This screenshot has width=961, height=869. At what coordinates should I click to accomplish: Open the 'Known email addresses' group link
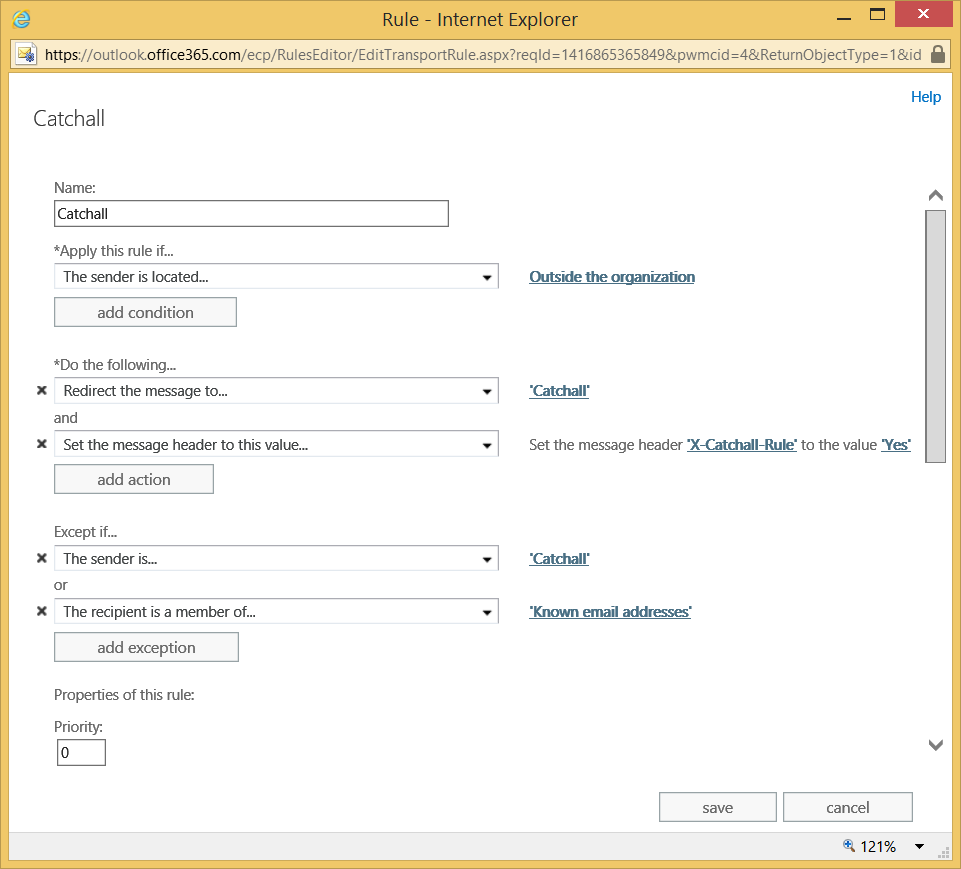coord(609,611)
